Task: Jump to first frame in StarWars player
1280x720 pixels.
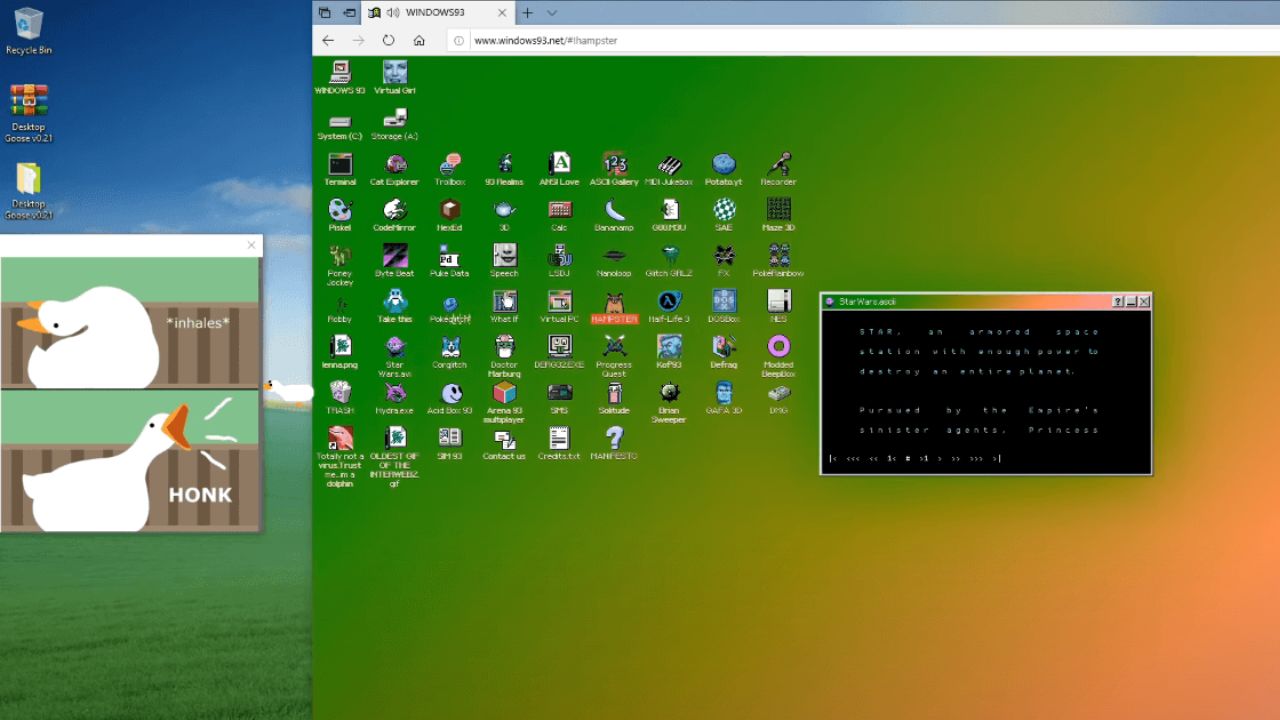Action: click(x=833, y=459)
